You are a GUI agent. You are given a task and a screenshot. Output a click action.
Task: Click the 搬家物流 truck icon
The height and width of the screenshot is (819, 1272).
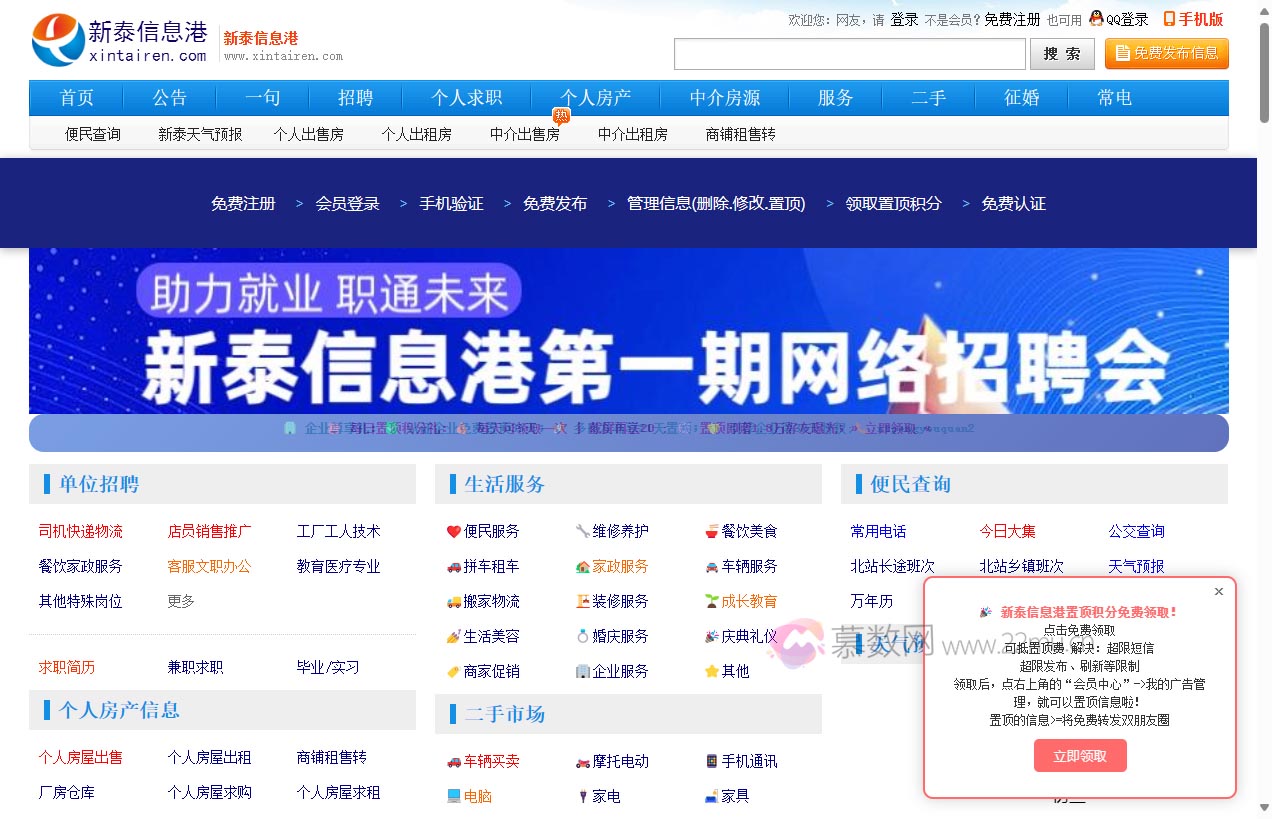pos(455,601)
